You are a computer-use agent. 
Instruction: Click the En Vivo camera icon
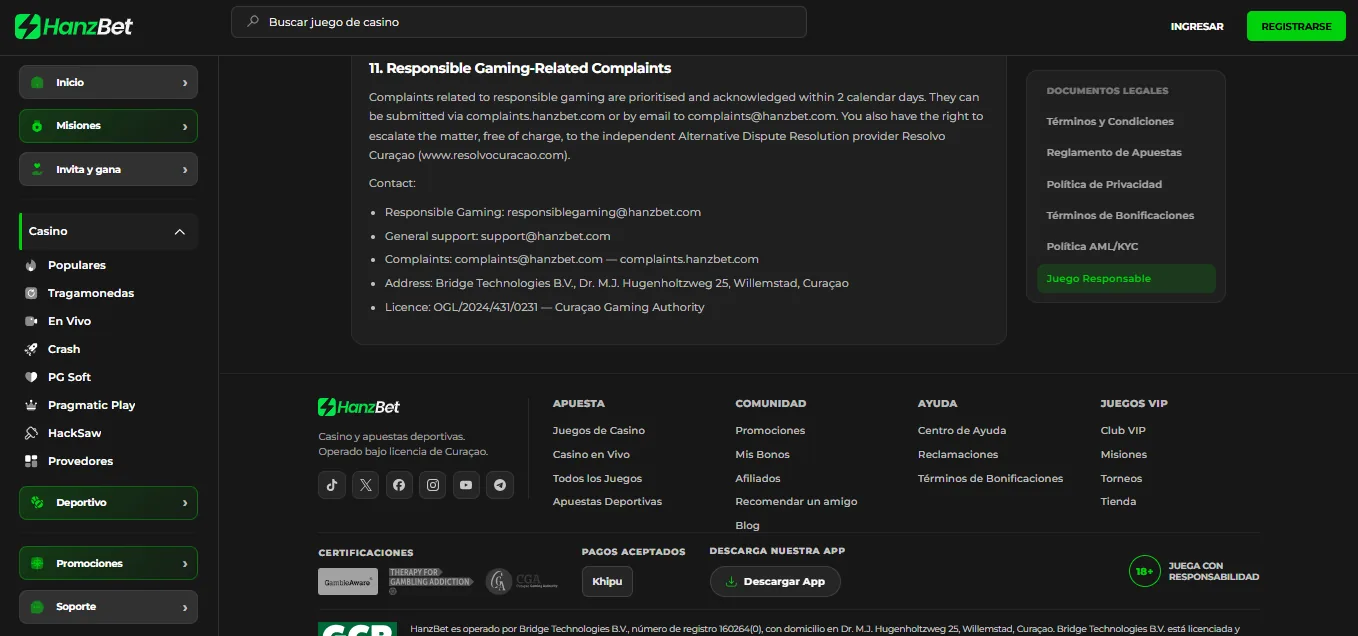pyautogui.click(x=30, y=321)
